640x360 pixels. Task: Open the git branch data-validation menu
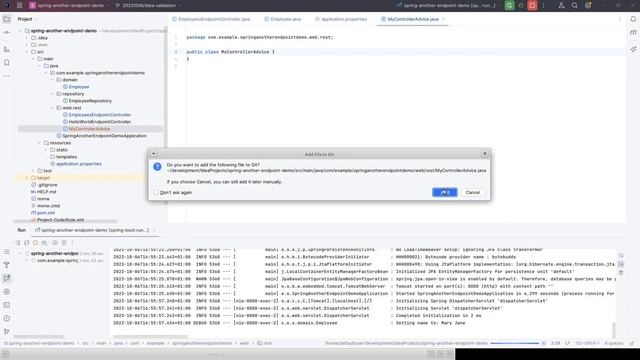[149, 5]
